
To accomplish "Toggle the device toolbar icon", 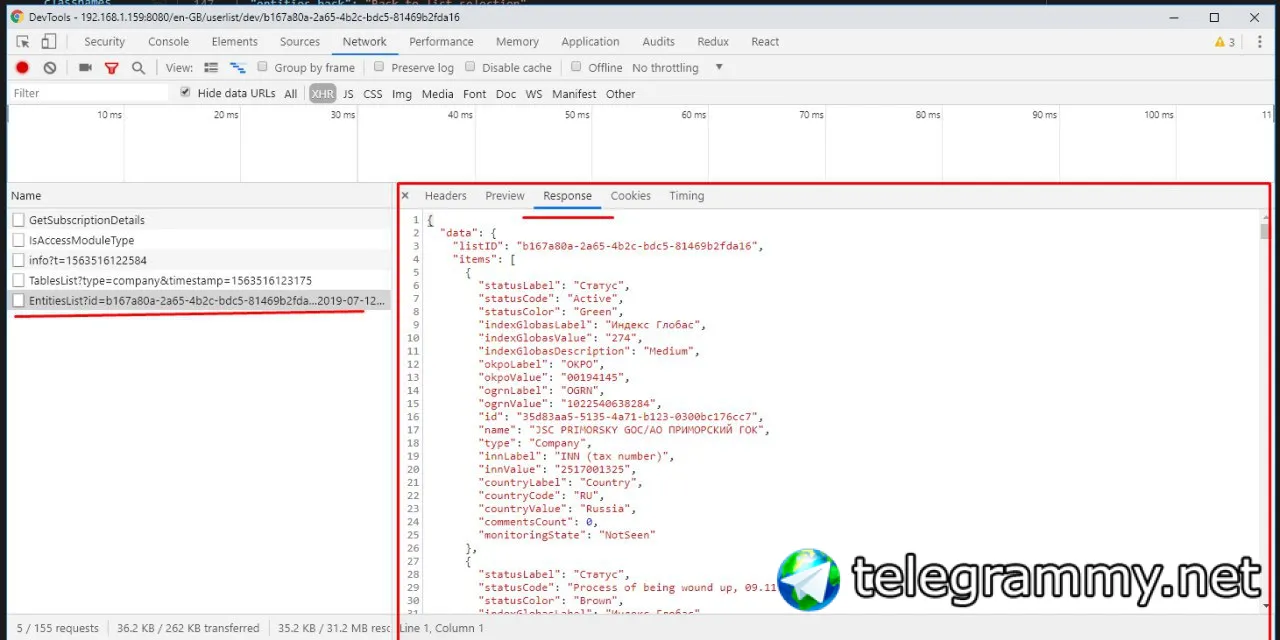I will click(49, 42).
